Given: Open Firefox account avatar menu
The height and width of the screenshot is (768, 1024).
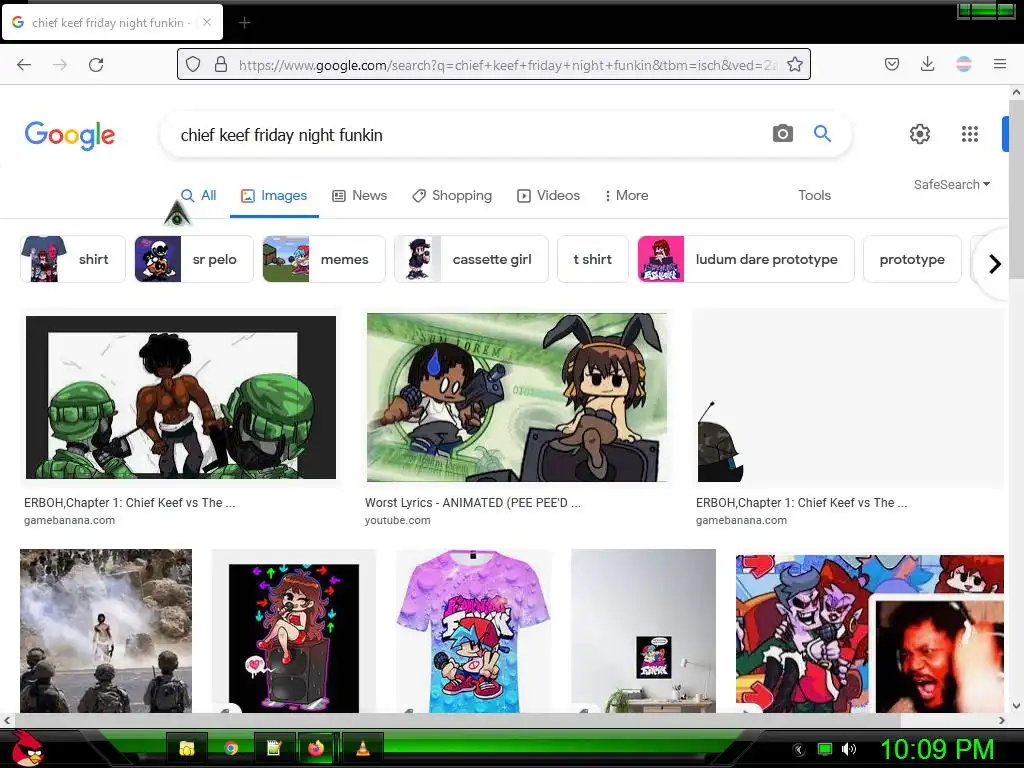Looking at the screenshot, I should [x=964, y=64].
